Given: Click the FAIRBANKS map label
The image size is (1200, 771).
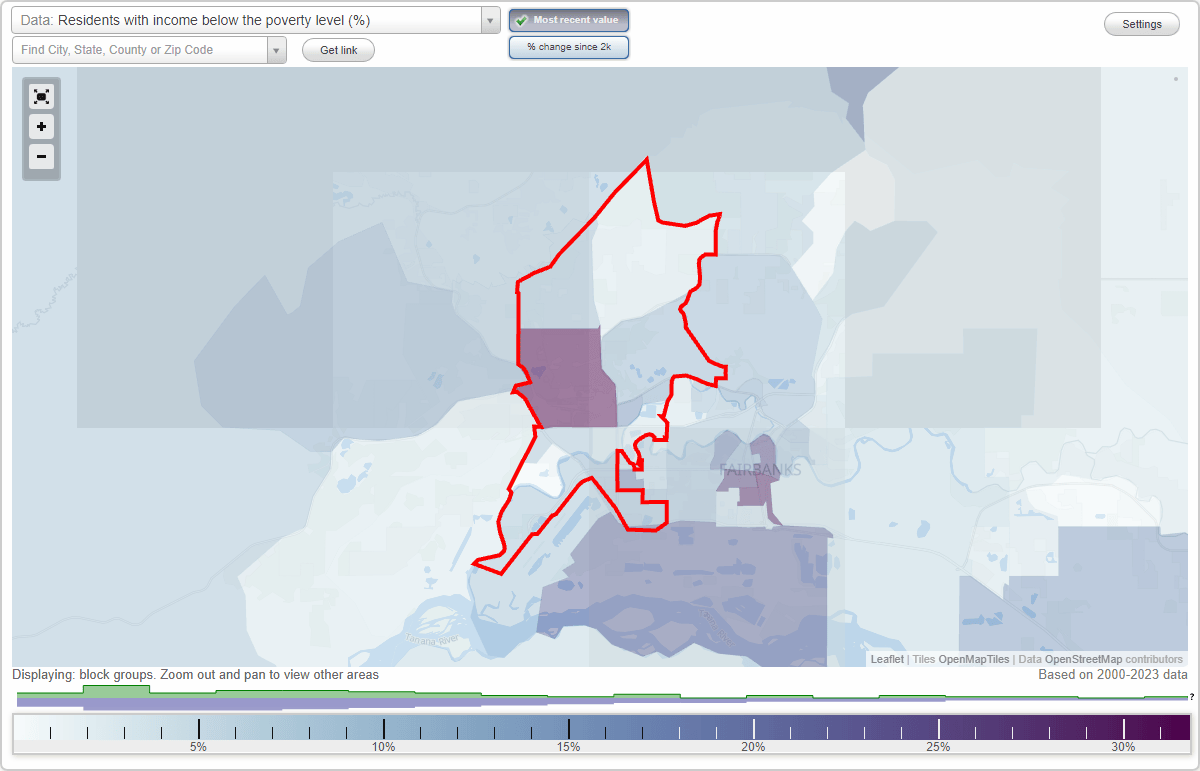Looking at the screenshot, I should (760, 469).
